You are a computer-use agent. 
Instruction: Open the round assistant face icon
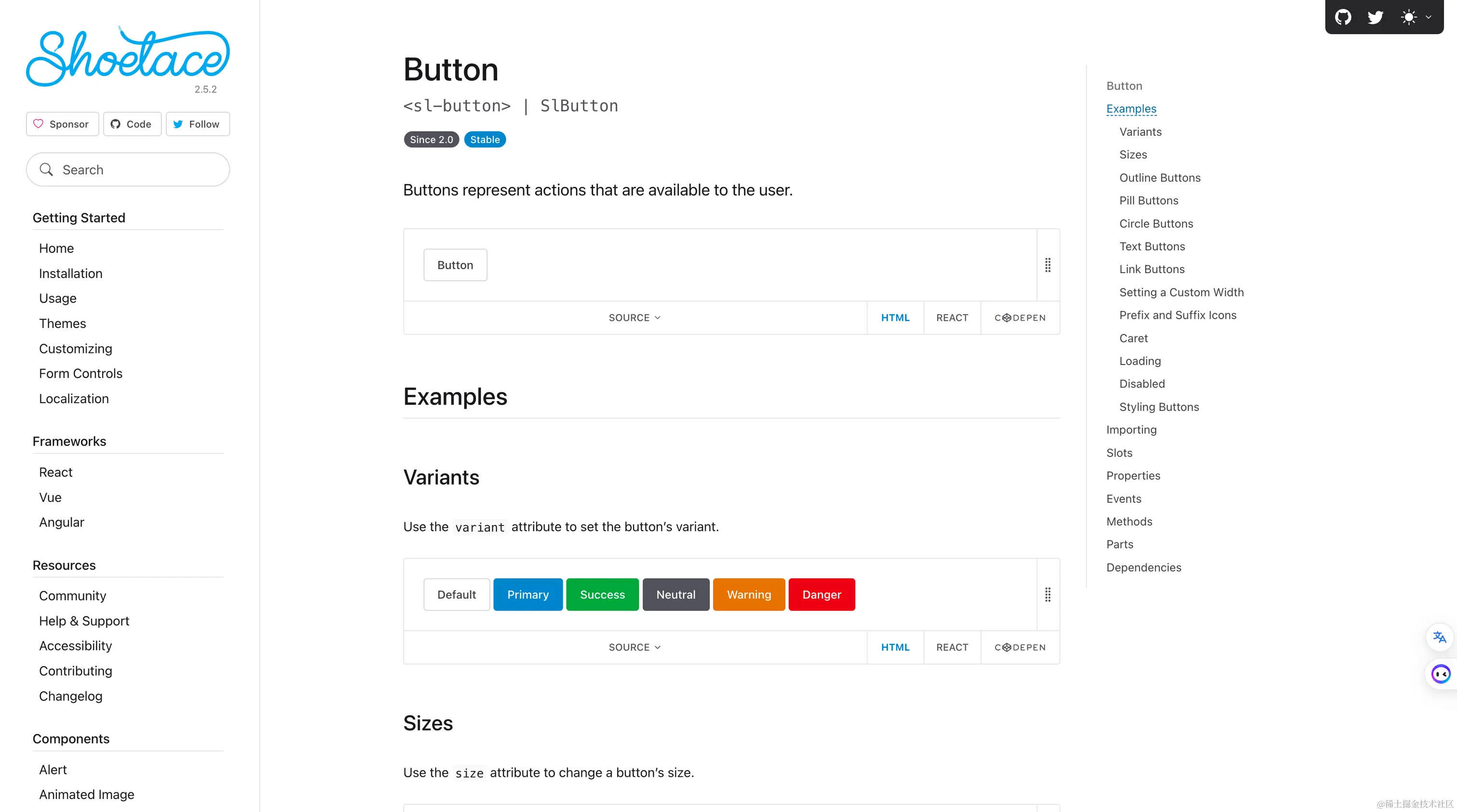pos(1441,673)
